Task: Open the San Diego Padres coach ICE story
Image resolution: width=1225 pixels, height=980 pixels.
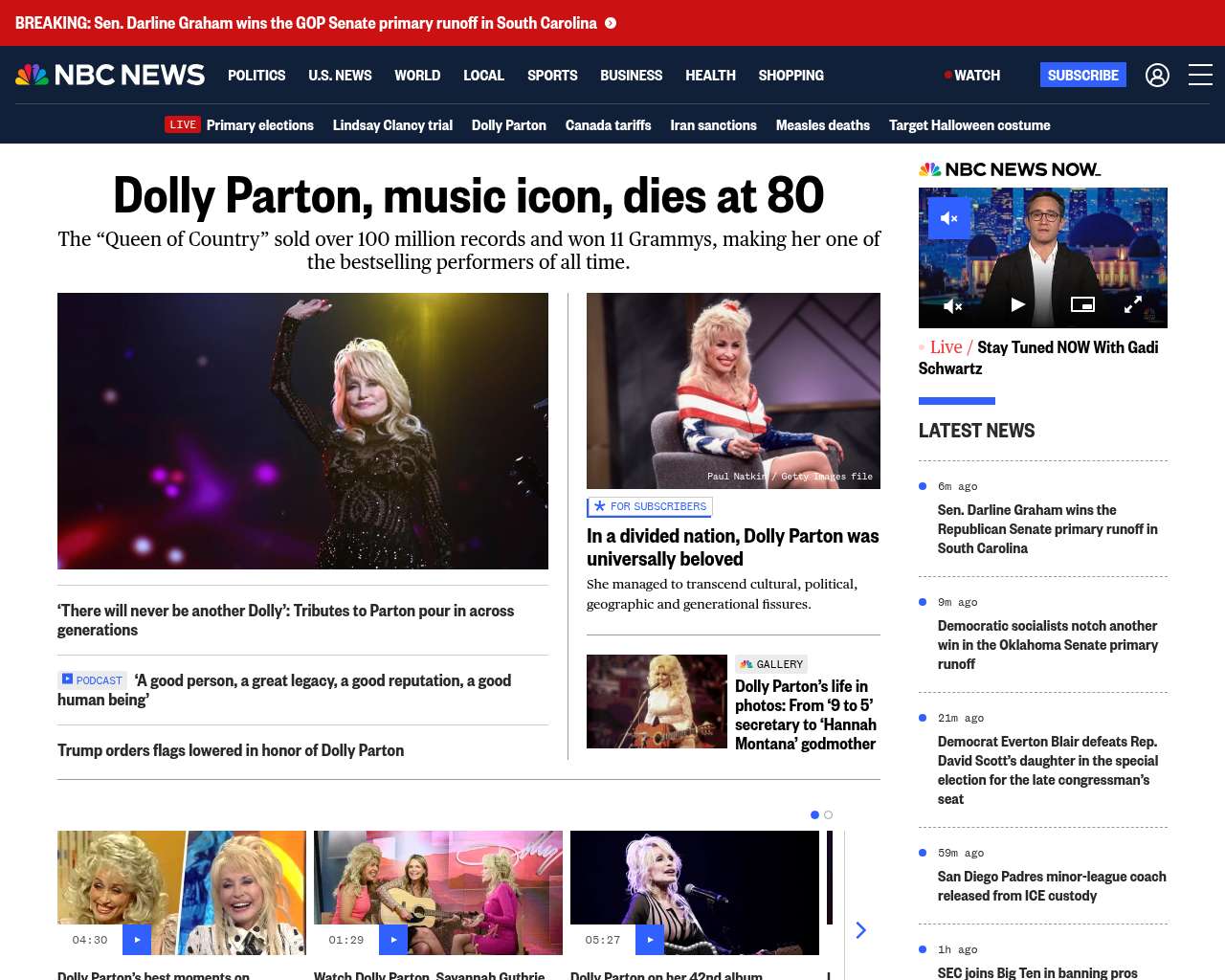Action: pos(1052,886)
